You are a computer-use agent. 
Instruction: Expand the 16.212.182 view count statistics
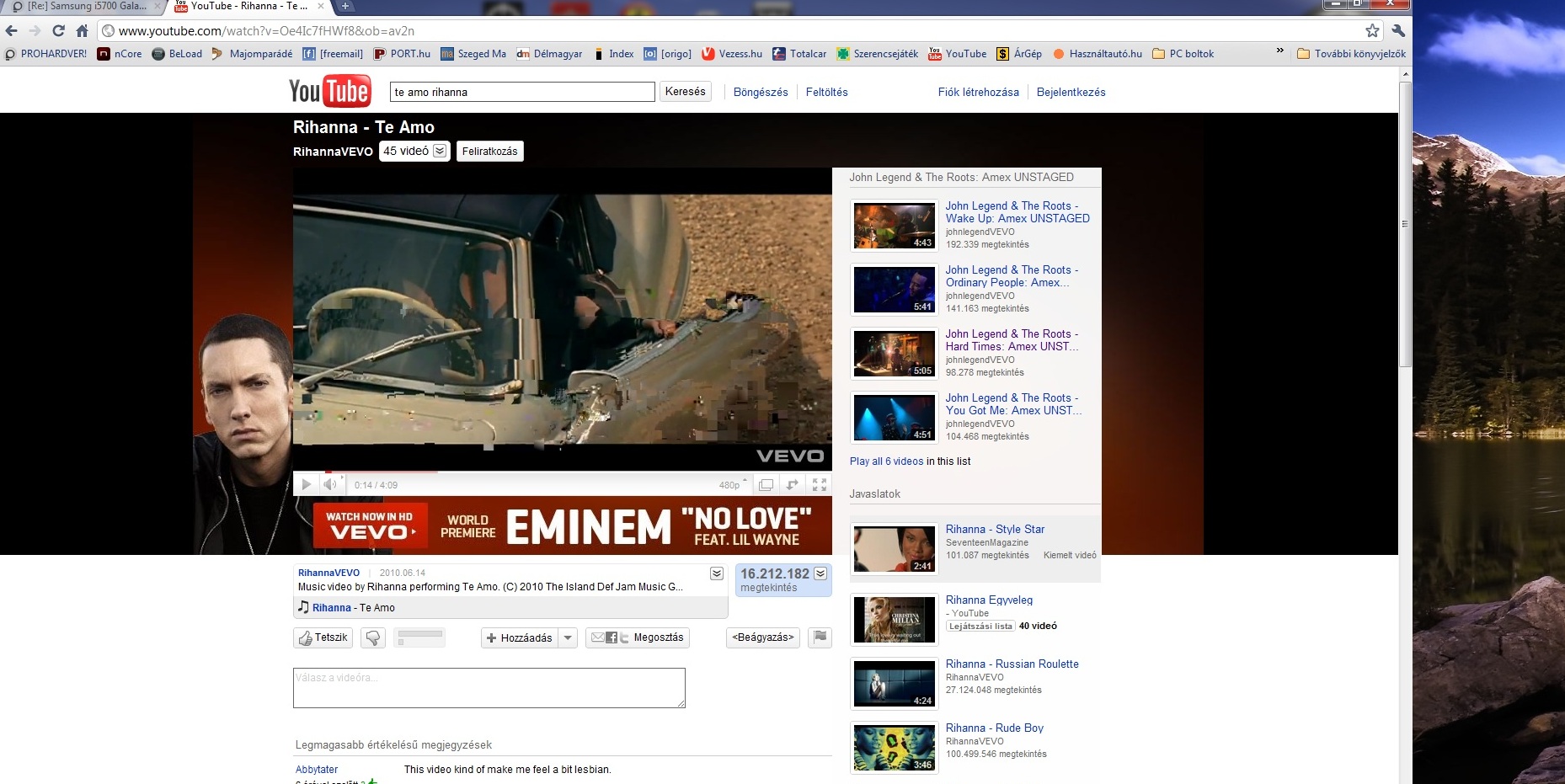pos(820,573)
